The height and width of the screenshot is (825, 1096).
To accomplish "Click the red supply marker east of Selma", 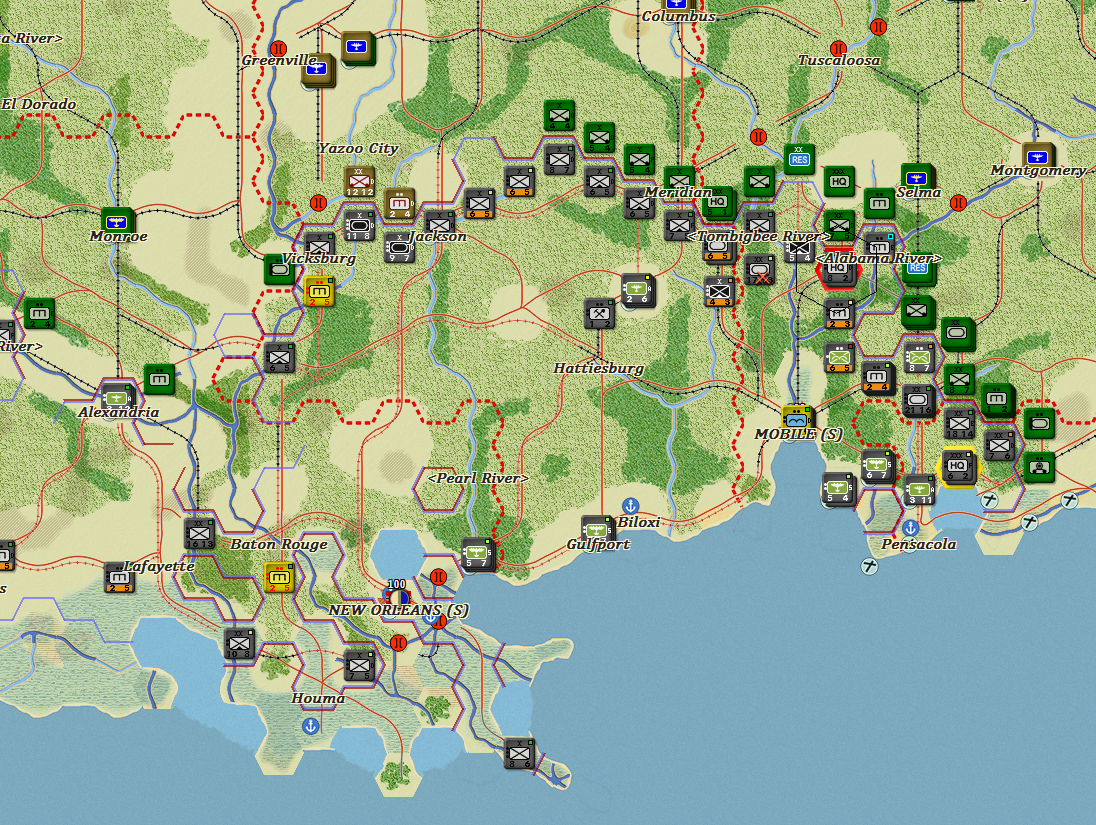I will 958,203.
